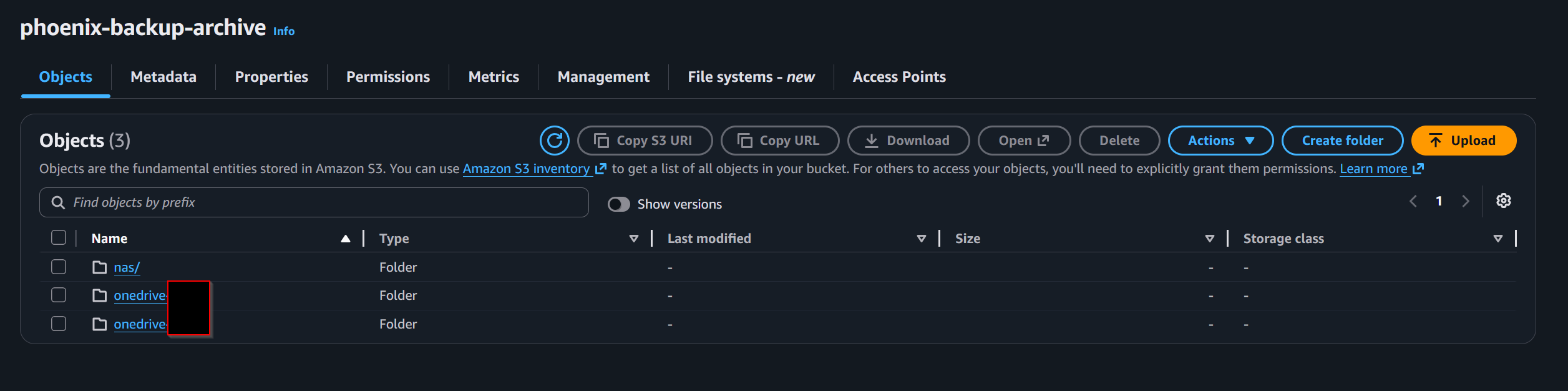This screenshot has width=1568, height=391.
Task: Click page number 1 in pagination
Action: tap(1439, 201)
